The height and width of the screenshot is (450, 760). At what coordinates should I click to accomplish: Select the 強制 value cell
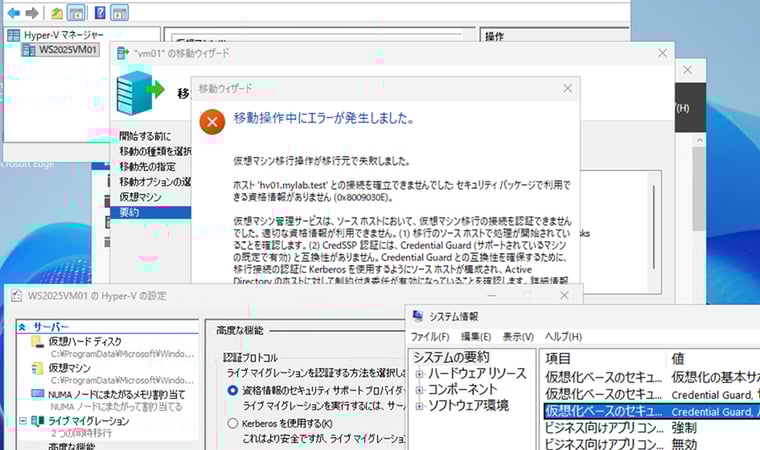(684, 428)
